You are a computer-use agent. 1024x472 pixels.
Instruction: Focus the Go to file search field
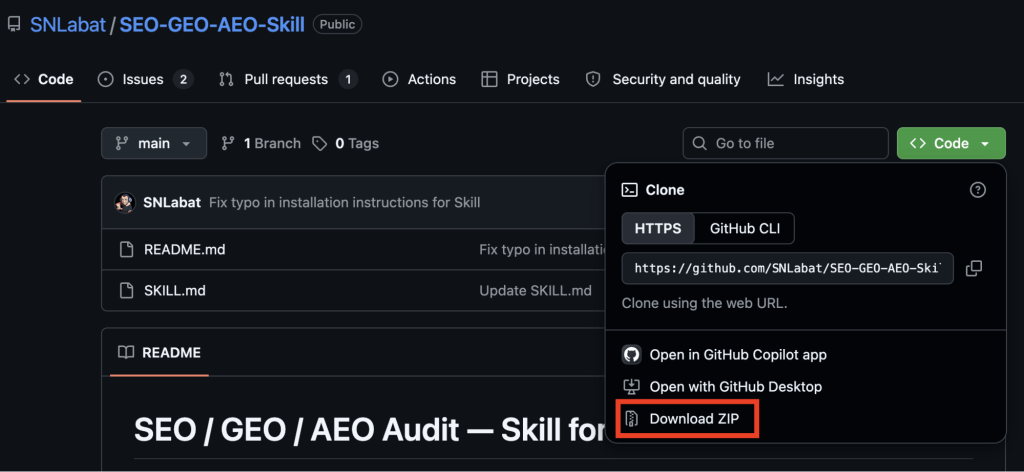click(x=786, y=144)
